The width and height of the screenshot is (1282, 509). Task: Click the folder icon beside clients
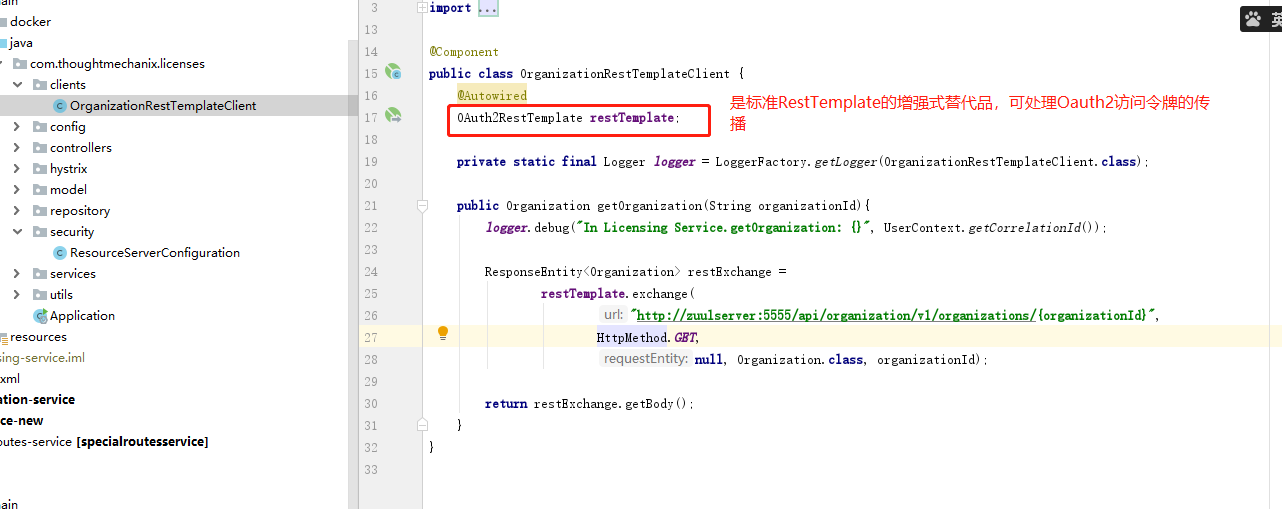pos(40,85)
